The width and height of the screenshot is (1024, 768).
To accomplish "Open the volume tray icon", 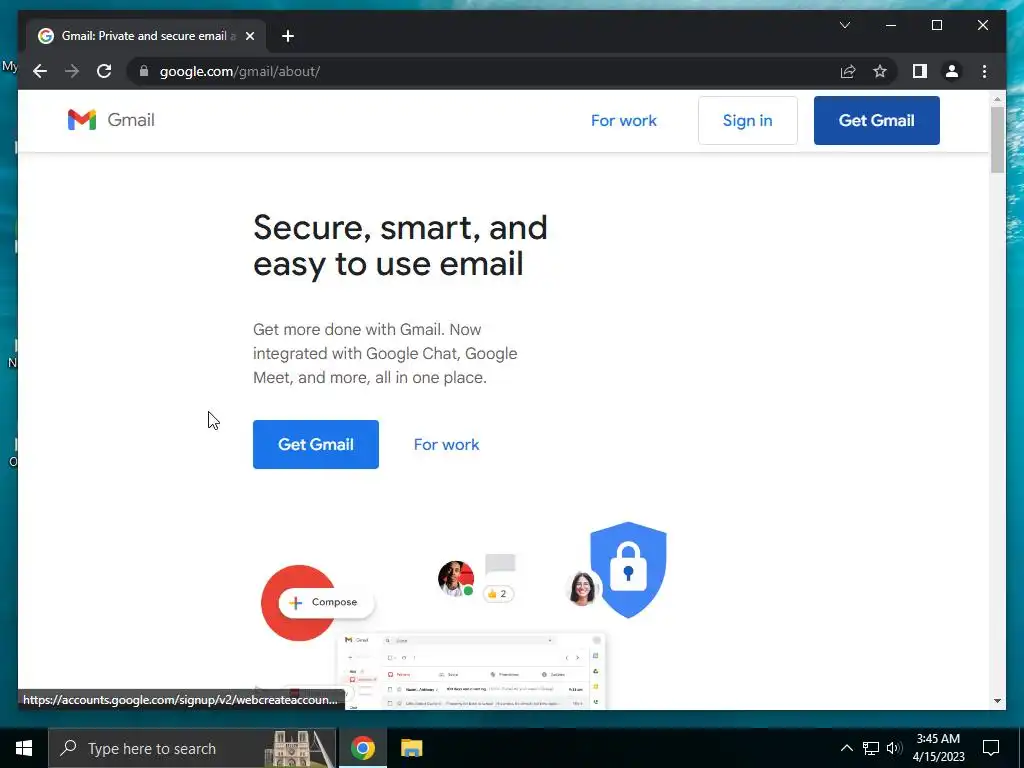I will [894, 748].
